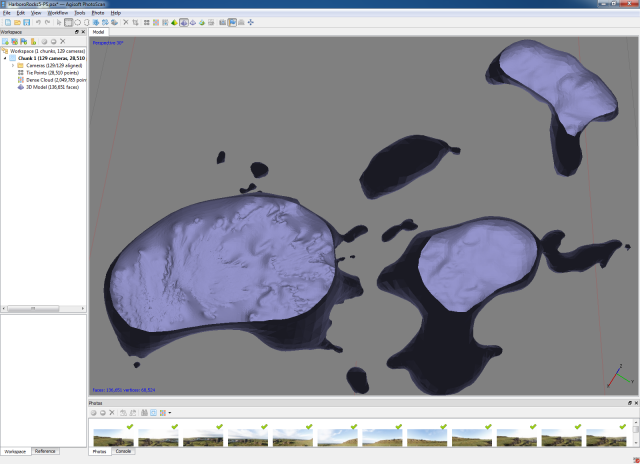Switch to Dense Cloud view mode
This screenshot has width=640, height=464.
click(x=156, y=22)
